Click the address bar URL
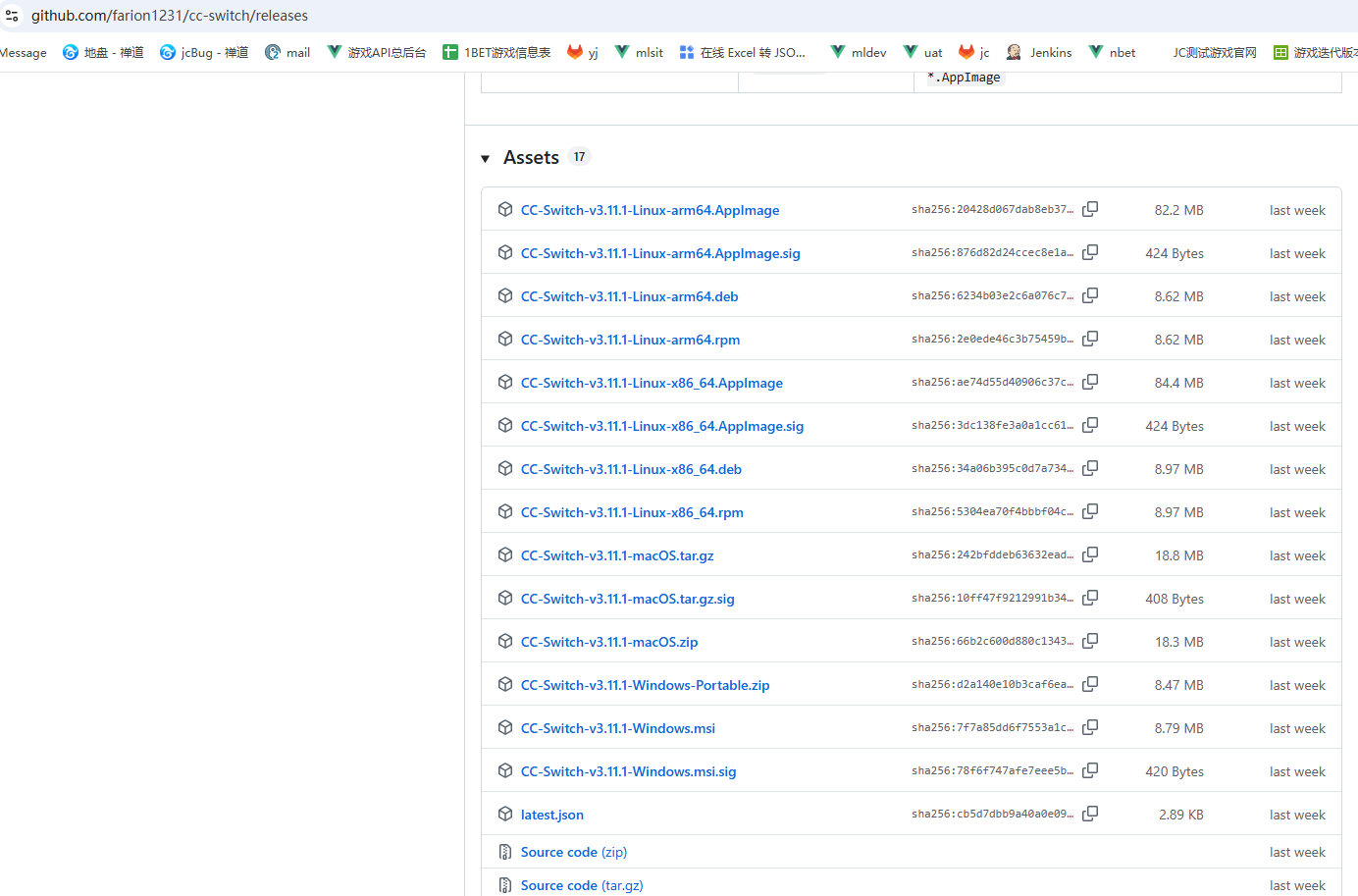Screen dimensions: 1358x896 170,16
